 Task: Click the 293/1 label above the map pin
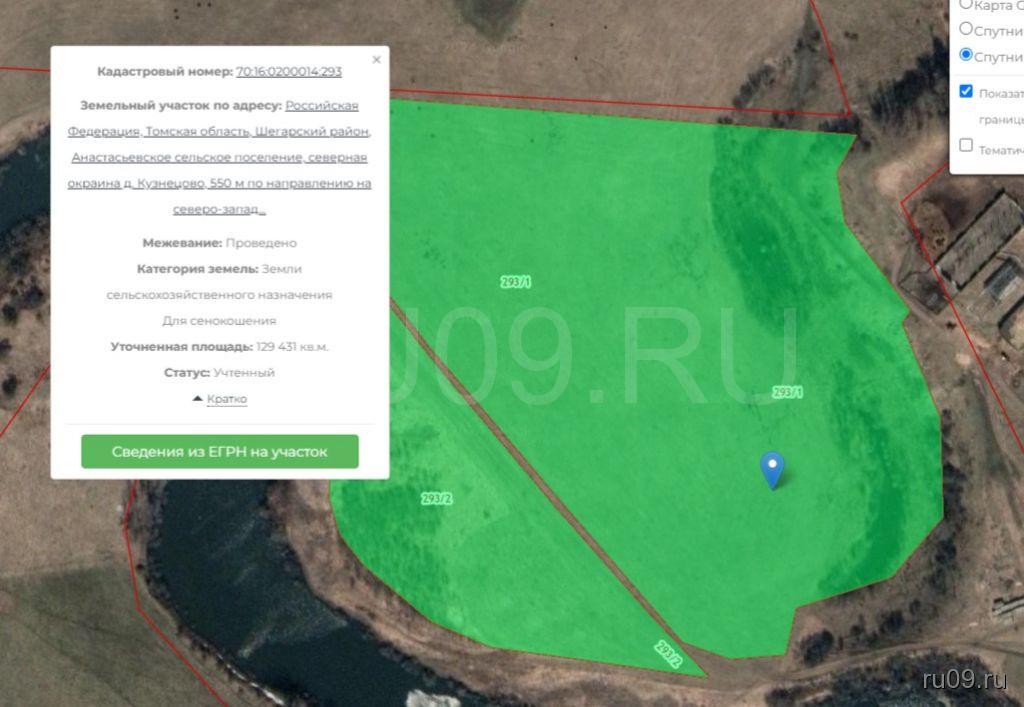point(788,393)
